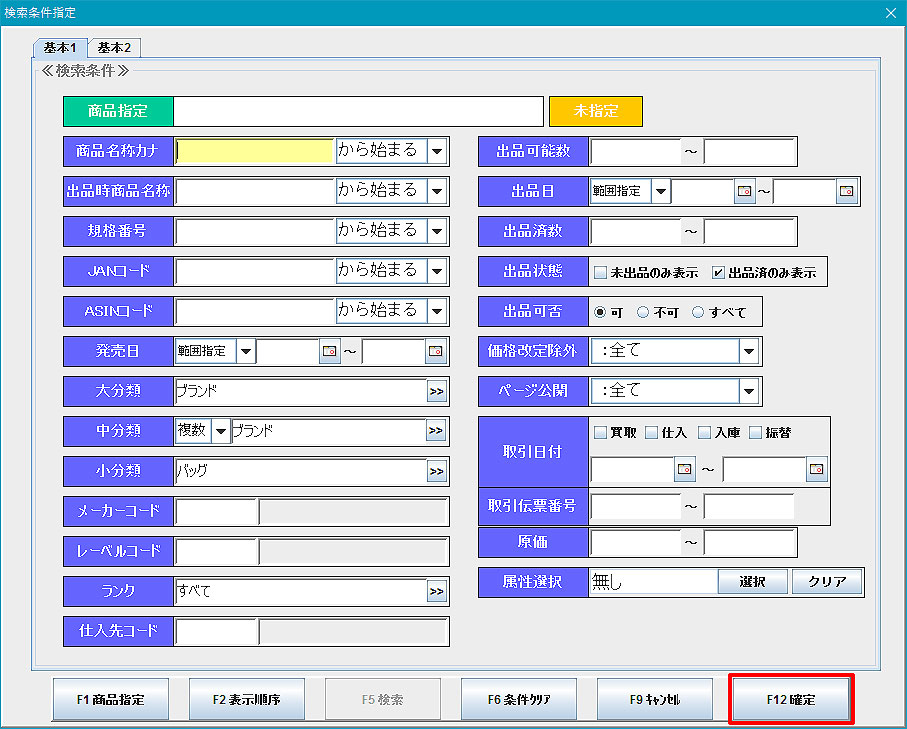Click the orange 未指定 indicator

(x=595, y=111)
